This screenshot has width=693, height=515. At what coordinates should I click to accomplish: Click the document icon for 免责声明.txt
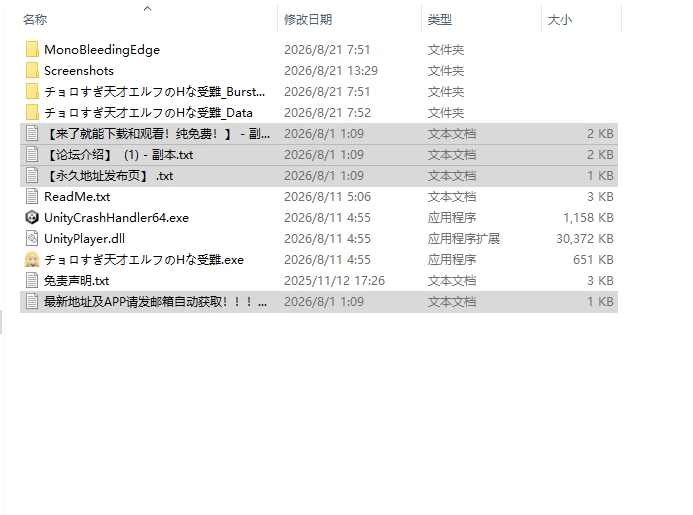click(x=32, y=281)
